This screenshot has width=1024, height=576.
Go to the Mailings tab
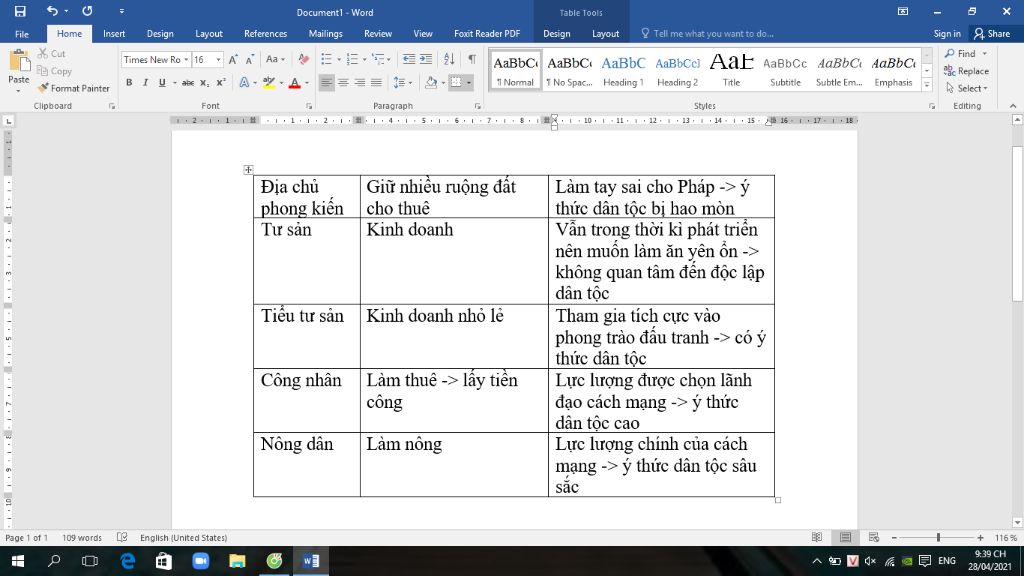(325, 33)
